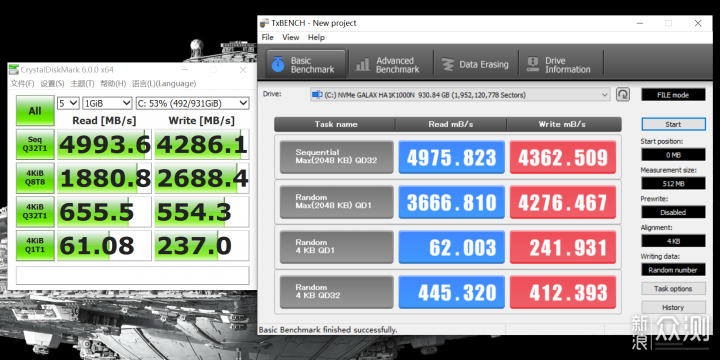Open the Drive Information tab
The width and height of the screenshot is (720, 360).
click(x=561, y=65)
